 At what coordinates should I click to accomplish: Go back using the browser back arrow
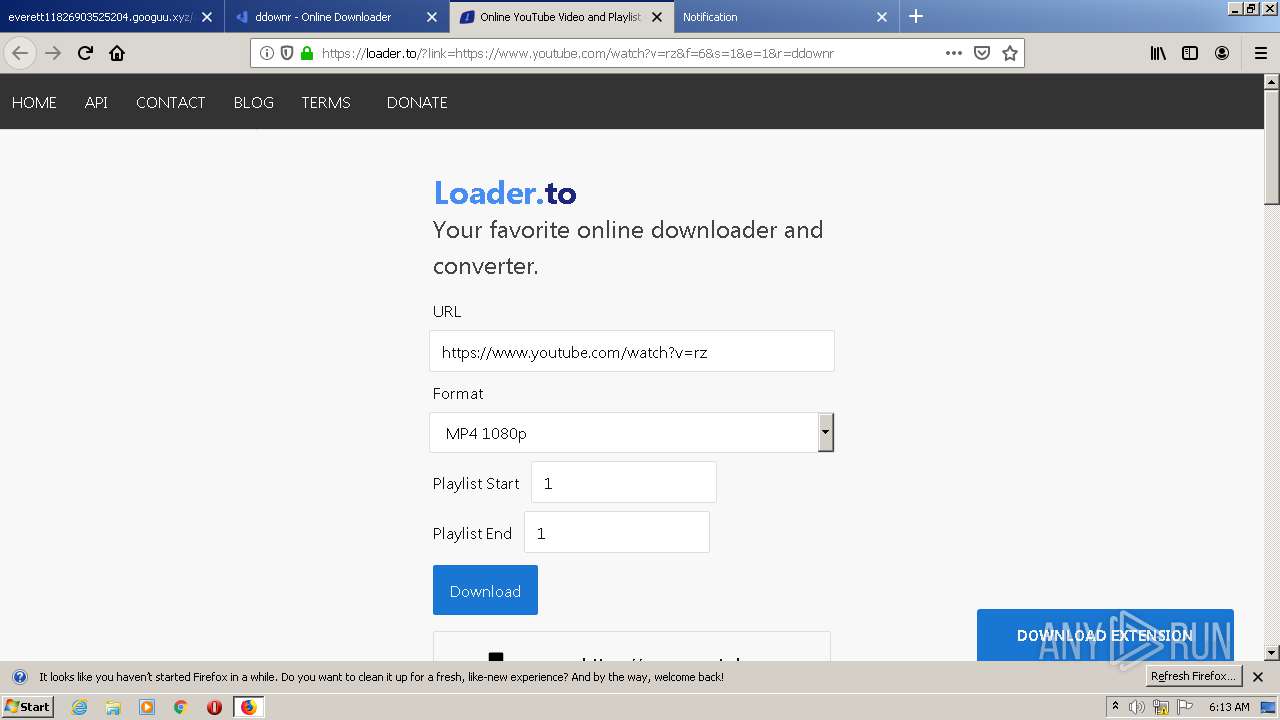point(20,53)
